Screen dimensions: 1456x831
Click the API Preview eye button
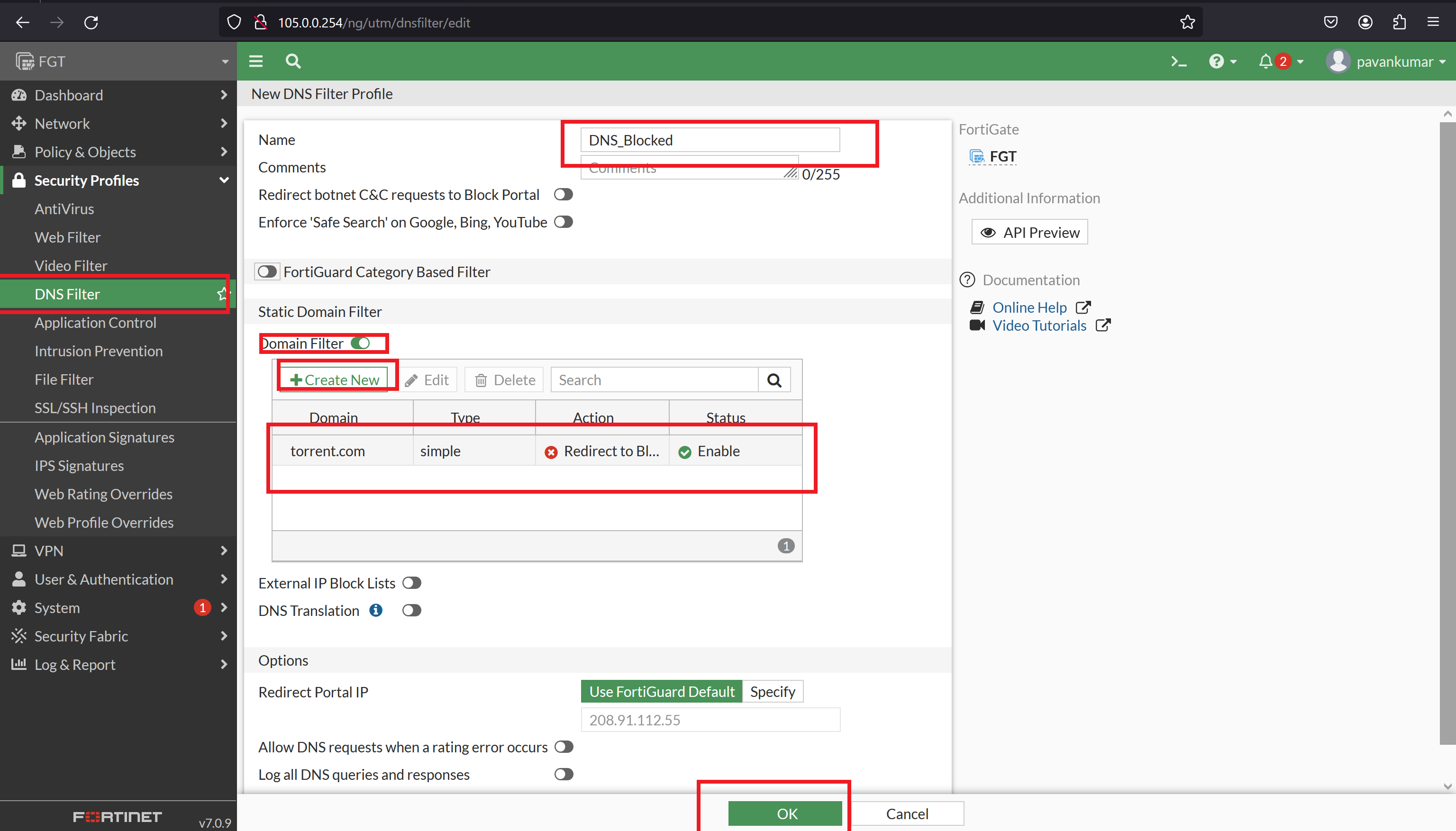[x=1028, y=232]
